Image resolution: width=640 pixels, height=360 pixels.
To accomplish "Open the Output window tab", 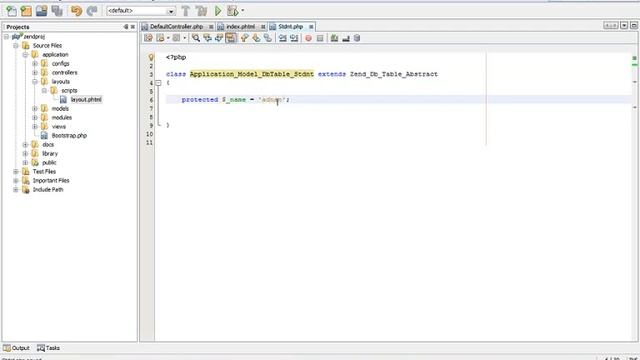I will [x=17, y=348].
